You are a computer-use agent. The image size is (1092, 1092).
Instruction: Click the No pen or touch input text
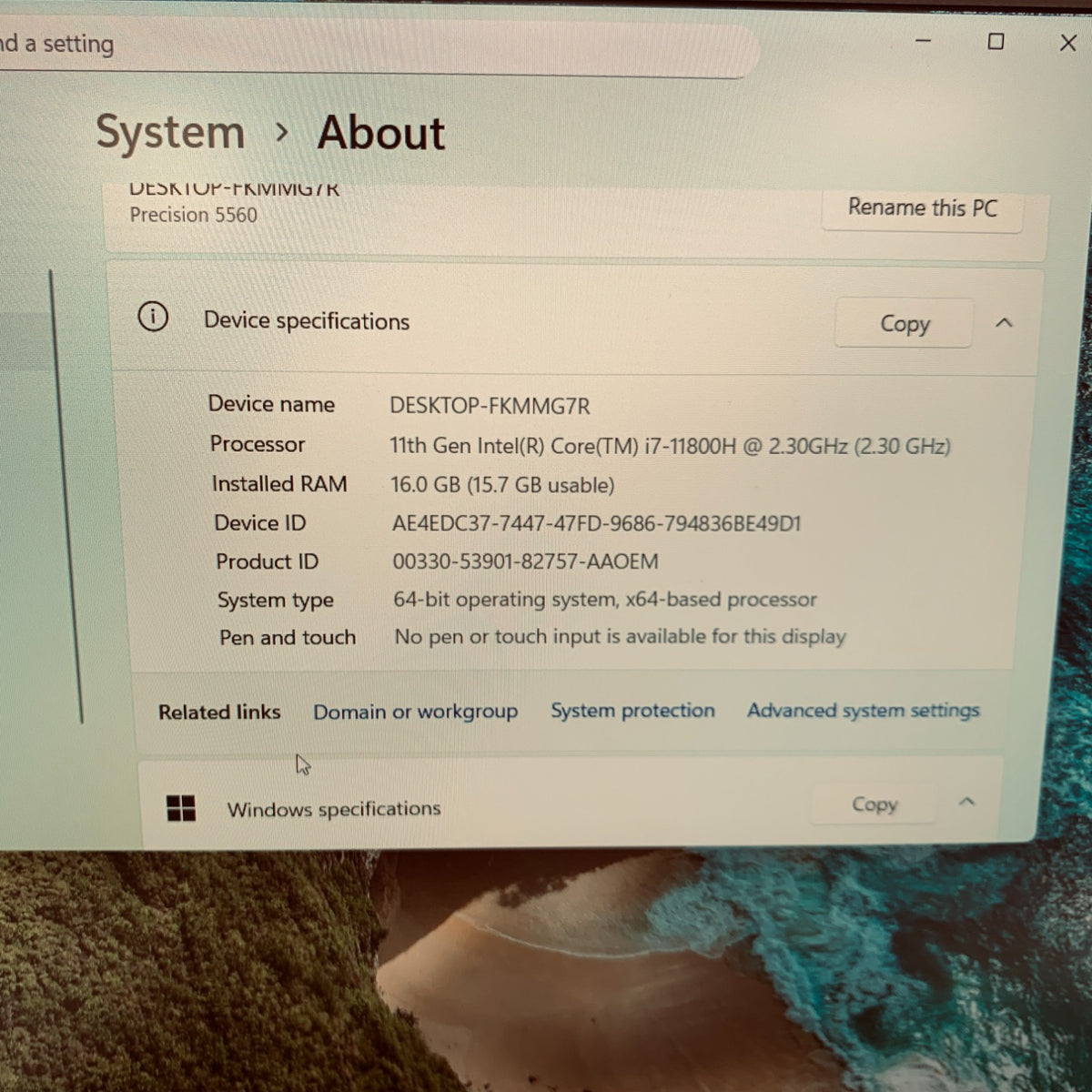click(x=620, y=636)
